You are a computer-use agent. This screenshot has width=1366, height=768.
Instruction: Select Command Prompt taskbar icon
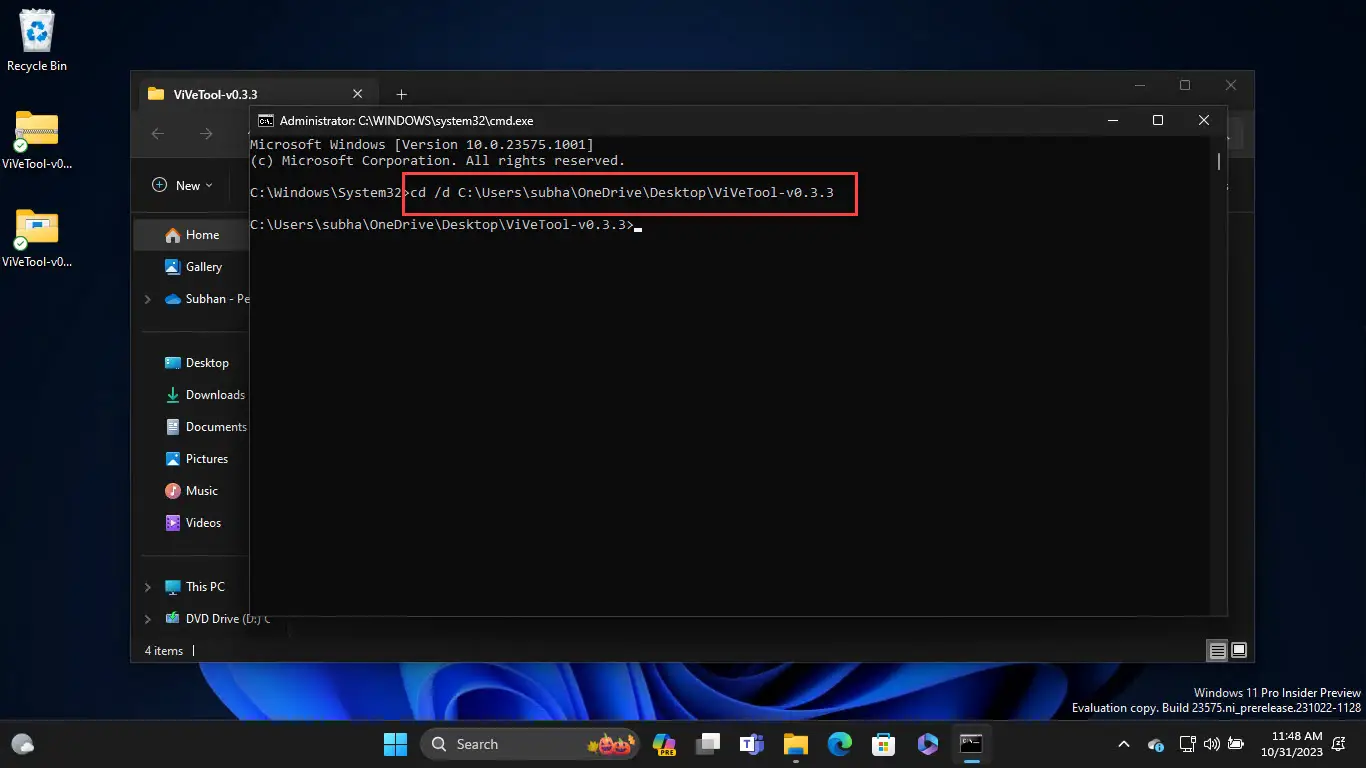(x=971, y=744)
